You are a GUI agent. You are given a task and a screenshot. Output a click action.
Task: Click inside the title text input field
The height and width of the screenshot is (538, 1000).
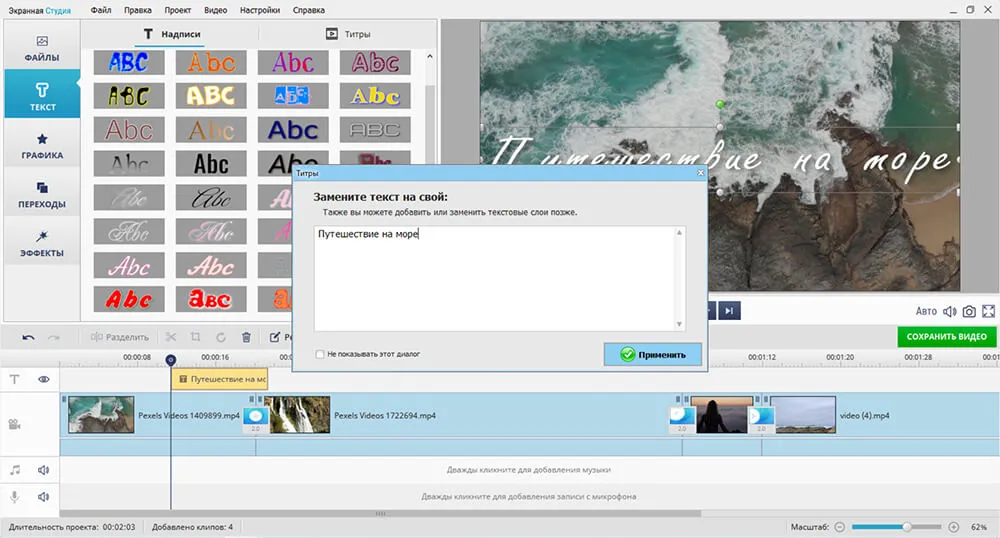pos(499,278)
